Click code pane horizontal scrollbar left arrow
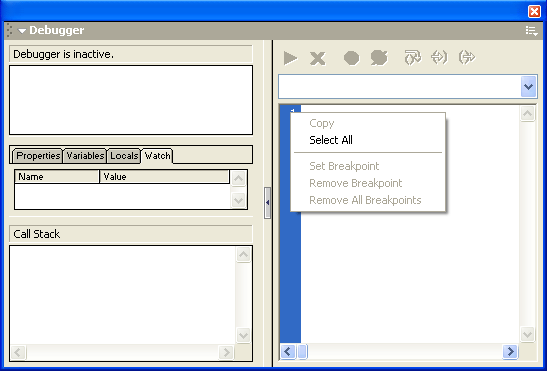This screenshot has width=547, height=371. [288, 351]
